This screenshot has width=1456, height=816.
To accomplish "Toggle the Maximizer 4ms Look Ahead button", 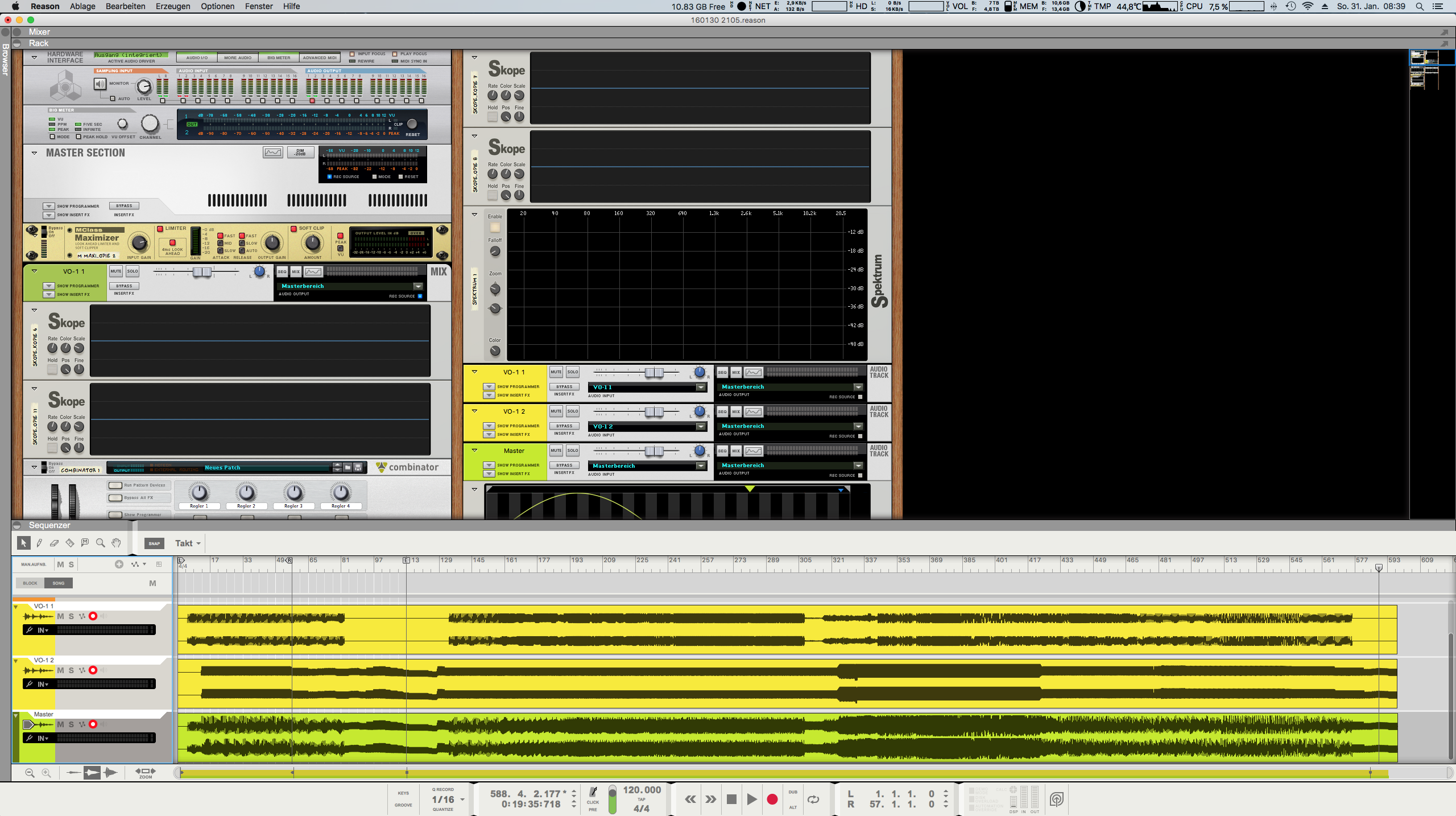I will pos(172,243).
